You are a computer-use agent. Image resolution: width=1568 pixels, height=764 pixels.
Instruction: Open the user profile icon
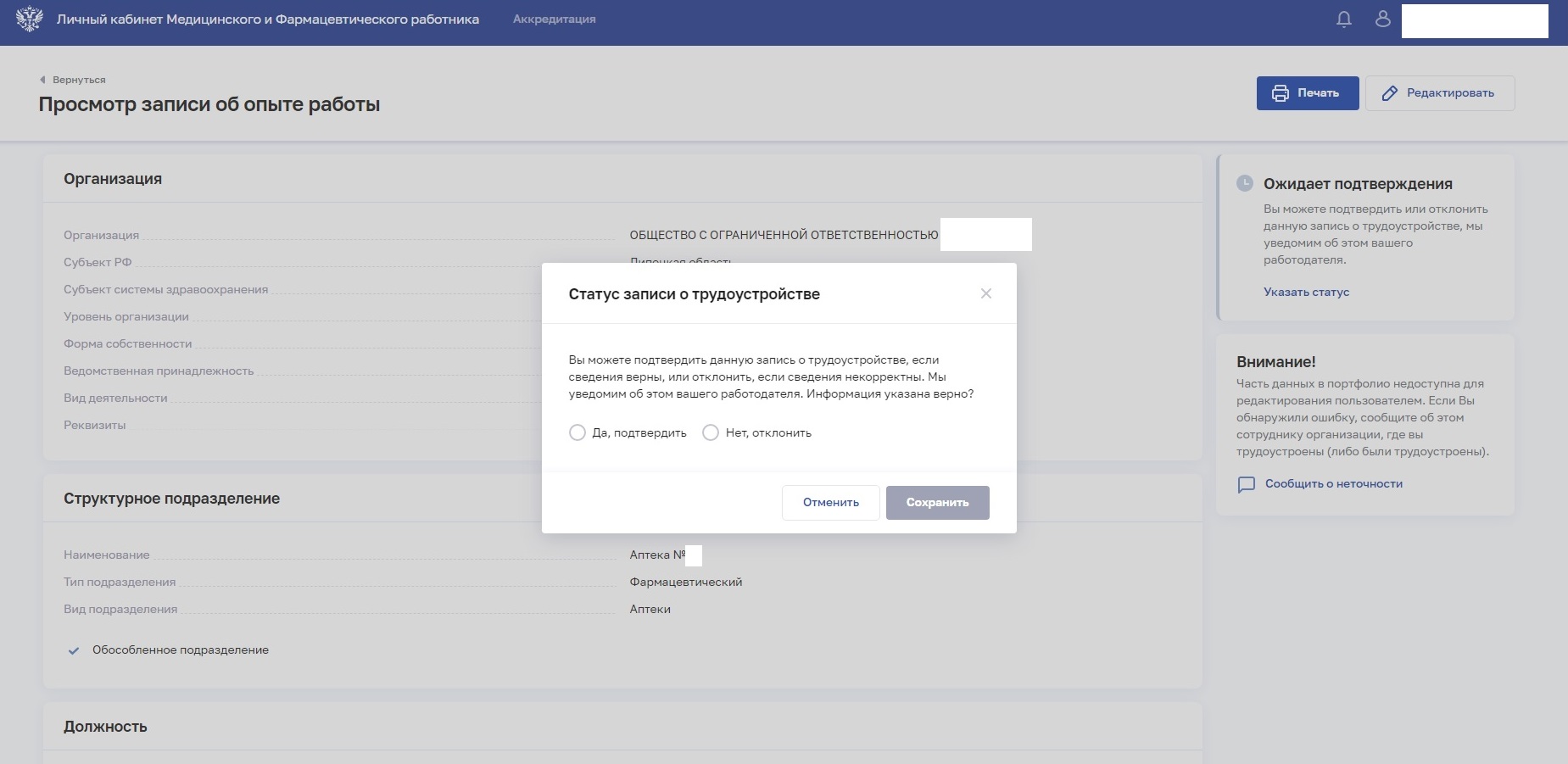click(1382, 19)
